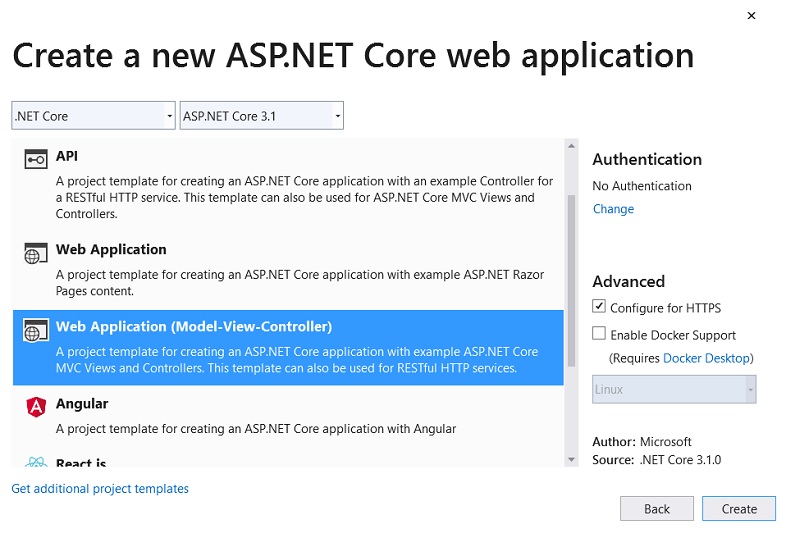Select the API template icon
Screen dimensions: 786x538
click(36, 159)
